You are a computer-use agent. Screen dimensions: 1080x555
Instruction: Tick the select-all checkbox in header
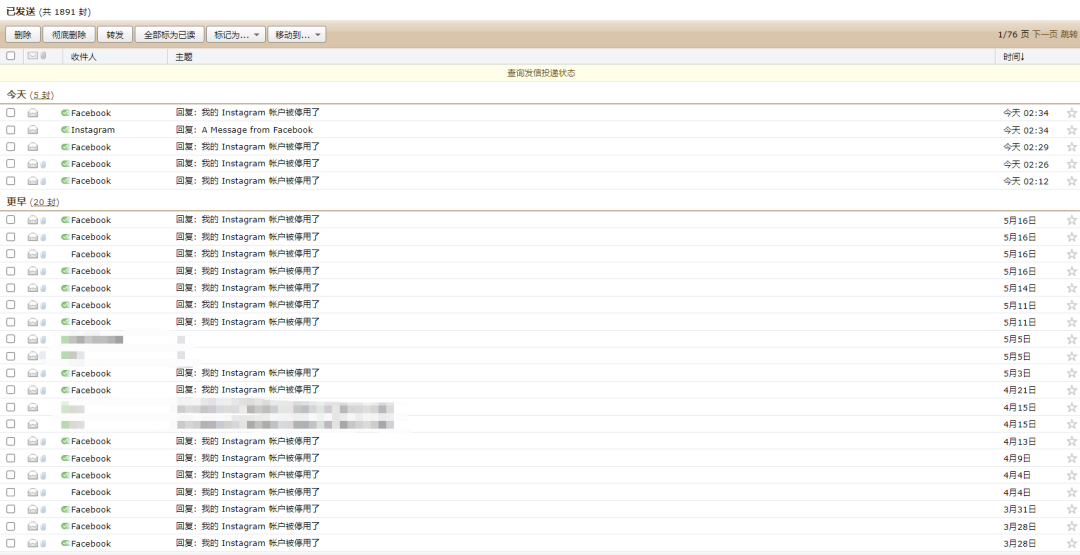point(10,56)
